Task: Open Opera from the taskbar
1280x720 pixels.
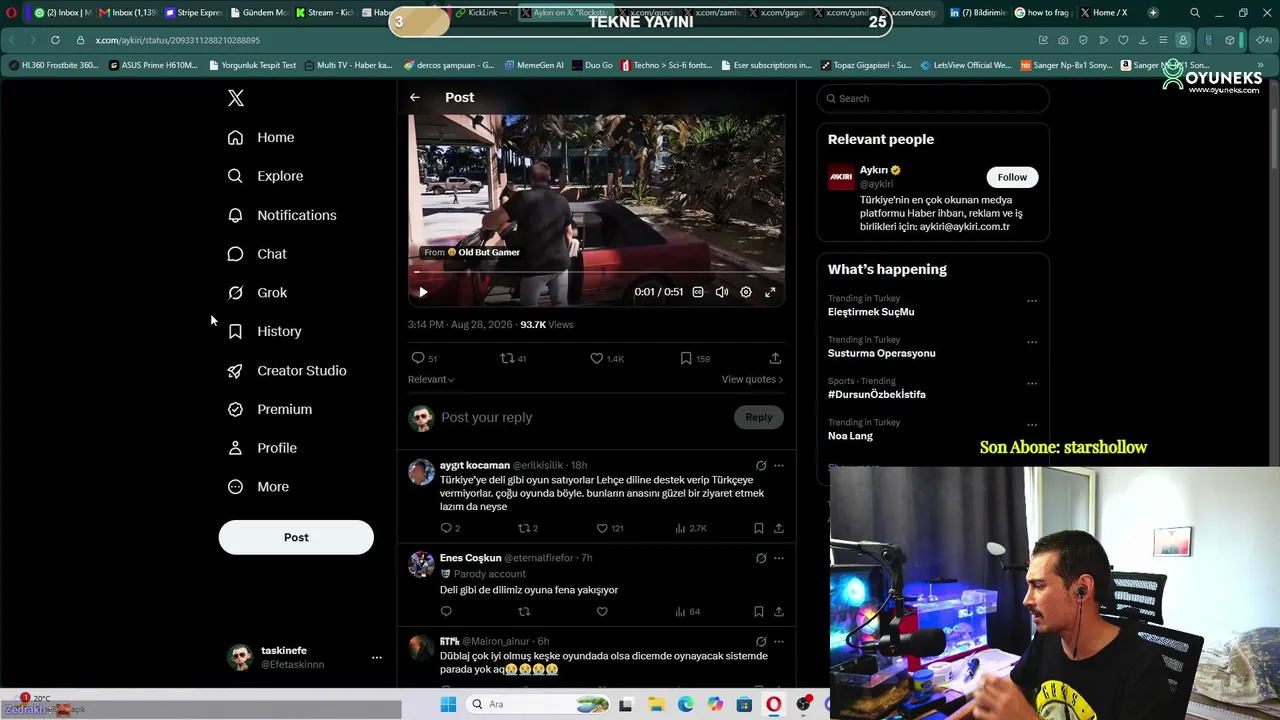Action: (773, 704)
